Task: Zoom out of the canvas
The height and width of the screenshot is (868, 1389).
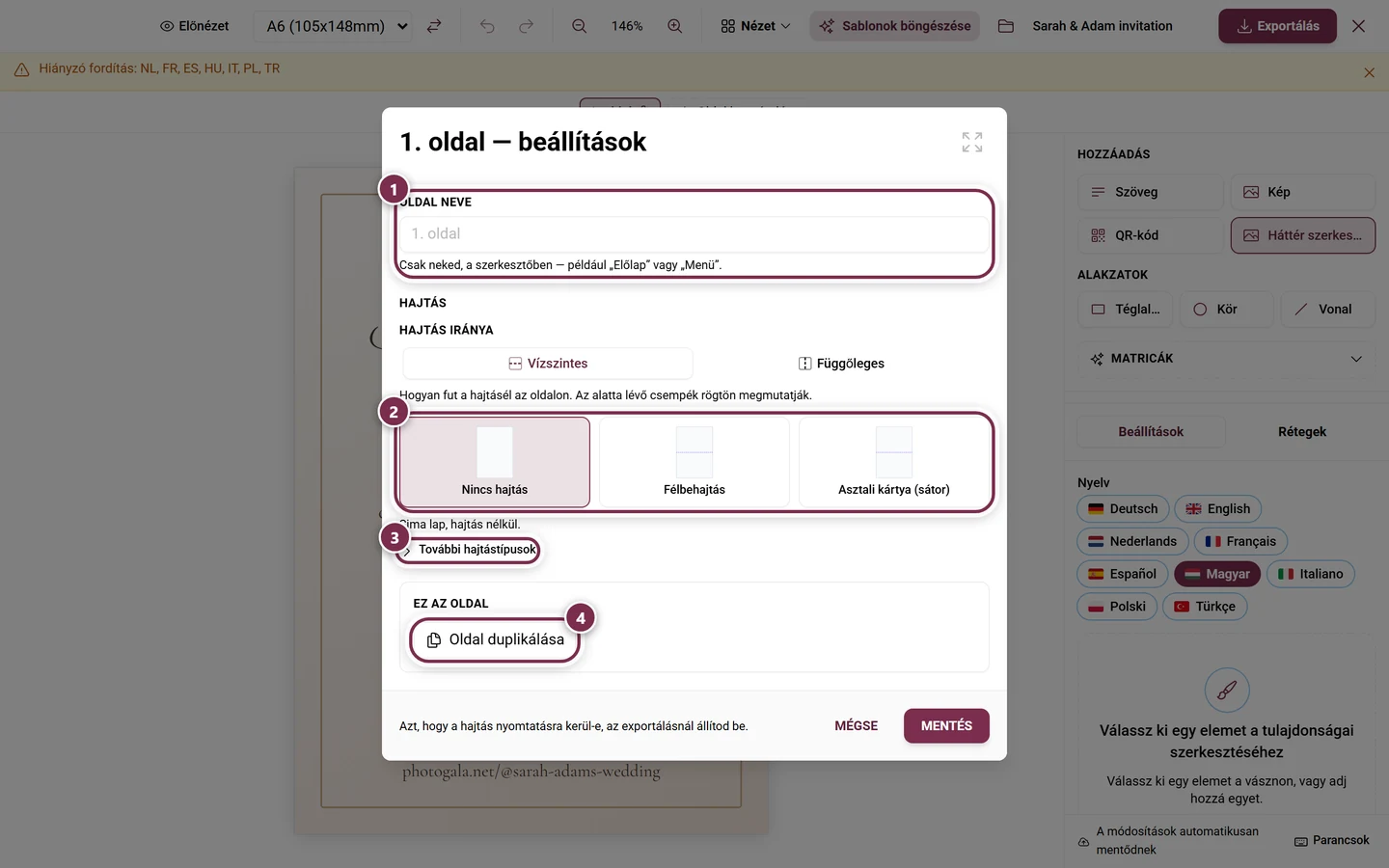Action: tap(579, 26)
